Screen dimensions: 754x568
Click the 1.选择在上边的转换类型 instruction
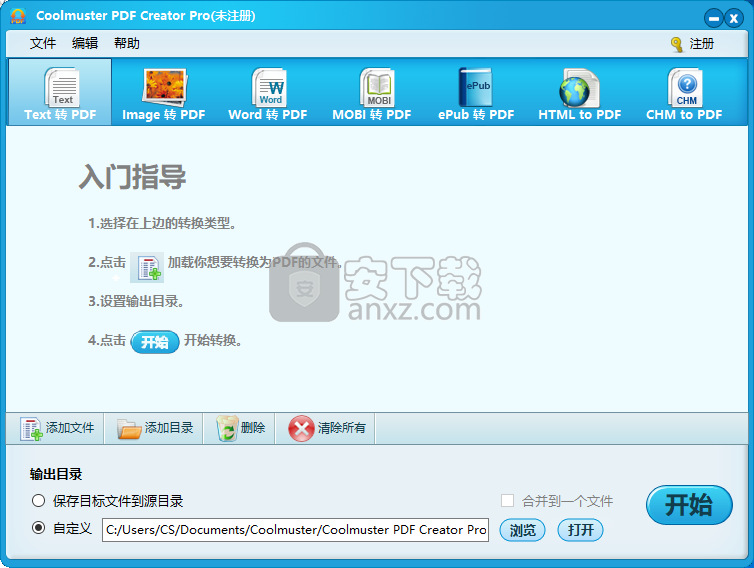(x=162, y=223)
